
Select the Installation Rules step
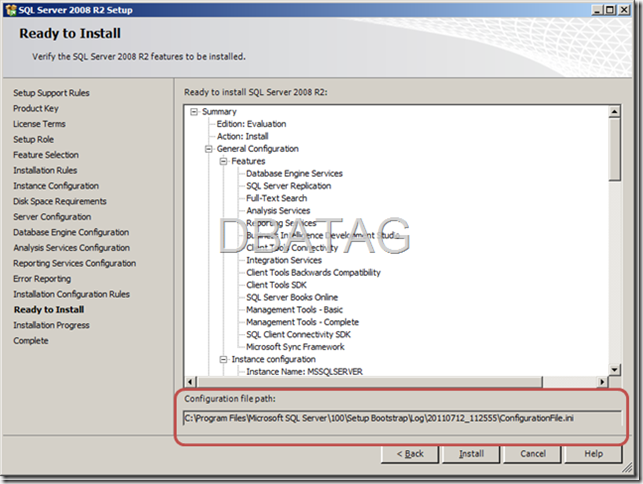tap(45, 170)
